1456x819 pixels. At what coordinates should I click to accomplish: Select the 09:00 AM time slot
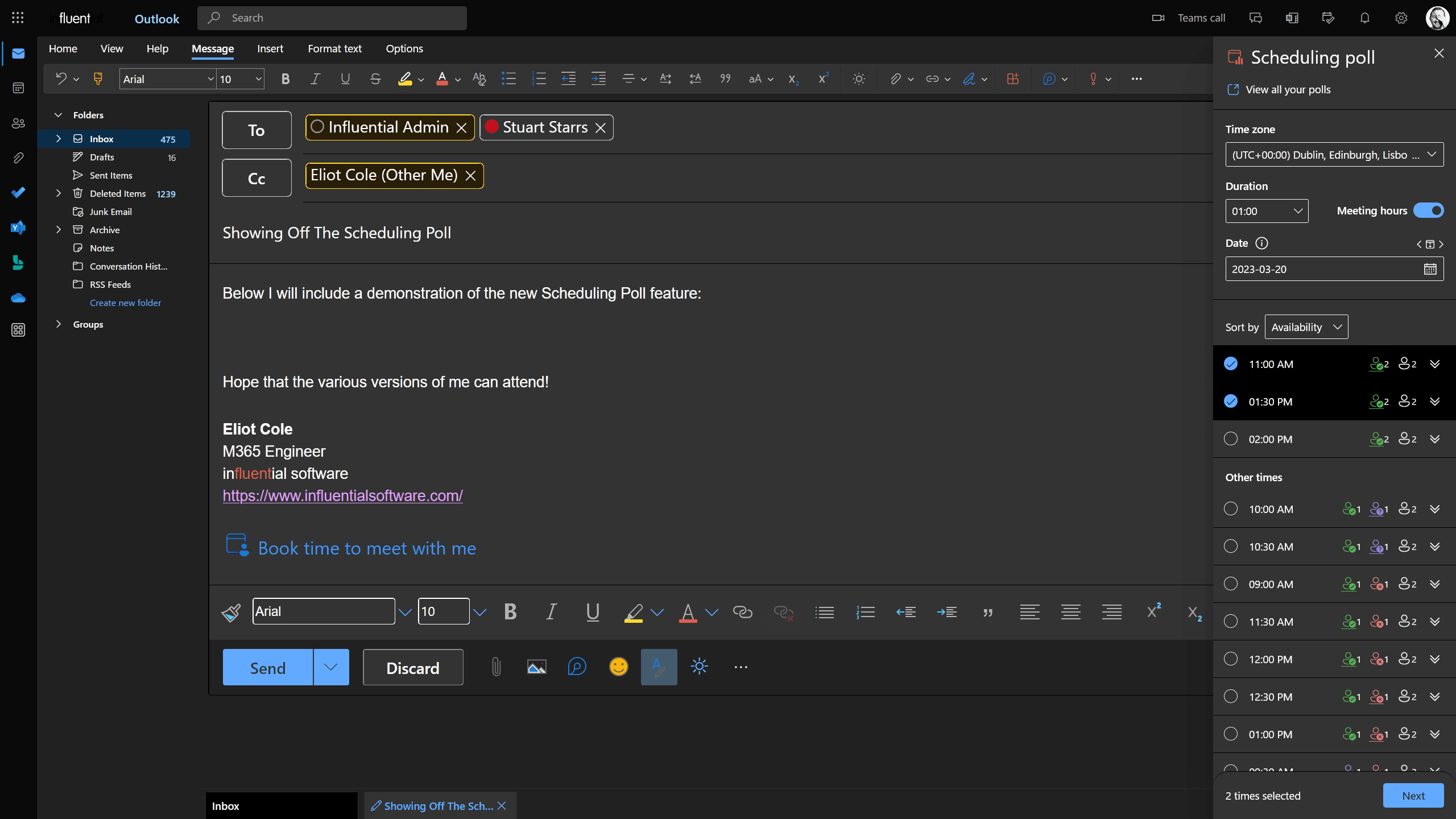(1230, 584)
